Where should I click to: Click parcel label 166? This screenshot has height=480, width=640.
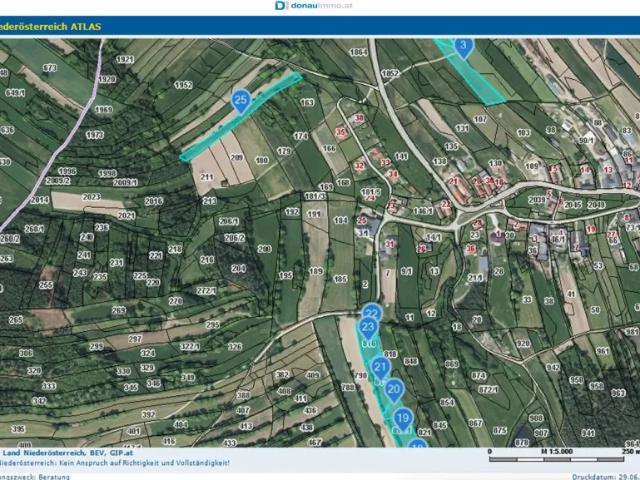(329, 148)
